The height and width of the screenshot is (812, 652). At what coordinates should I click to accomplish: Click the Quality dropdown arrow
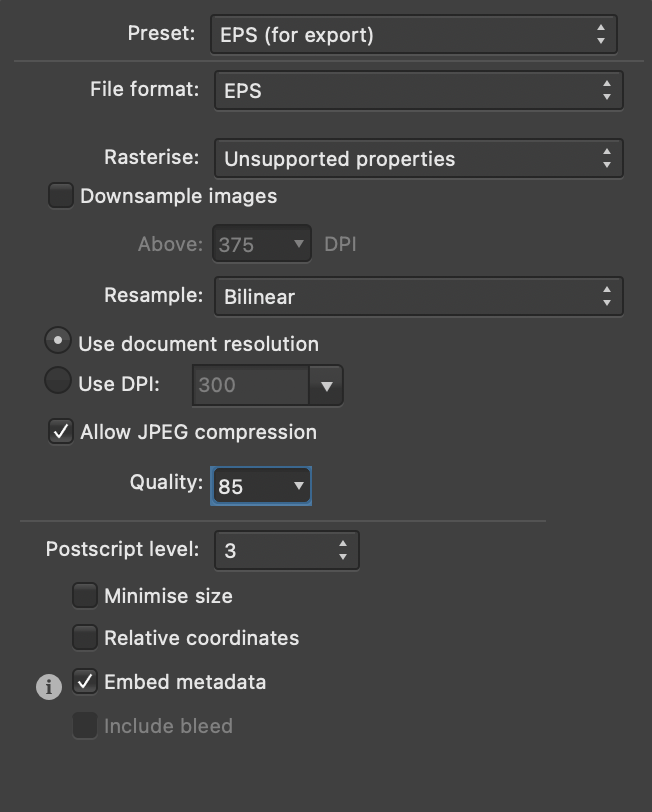click(x=300, y=485)
